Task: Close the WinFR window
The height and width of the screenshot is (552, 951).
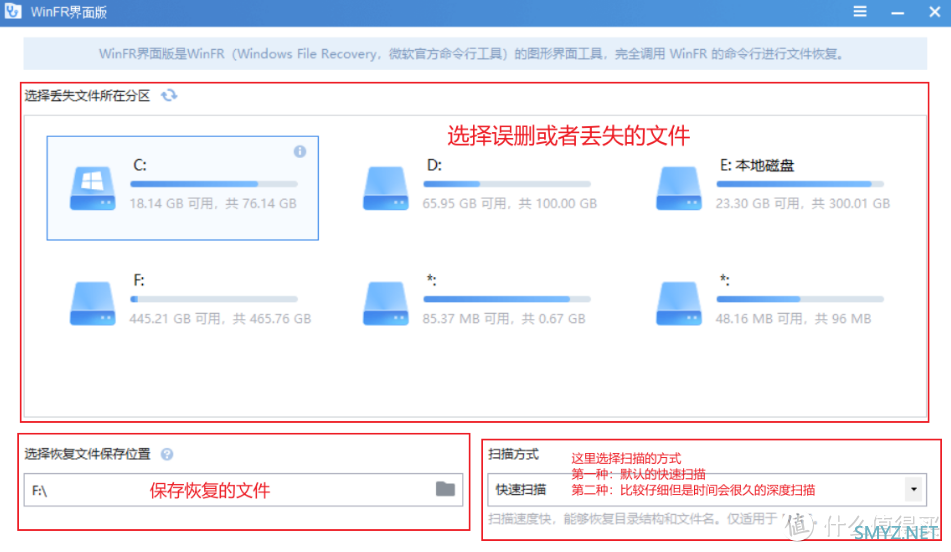Action: [935, 12]
